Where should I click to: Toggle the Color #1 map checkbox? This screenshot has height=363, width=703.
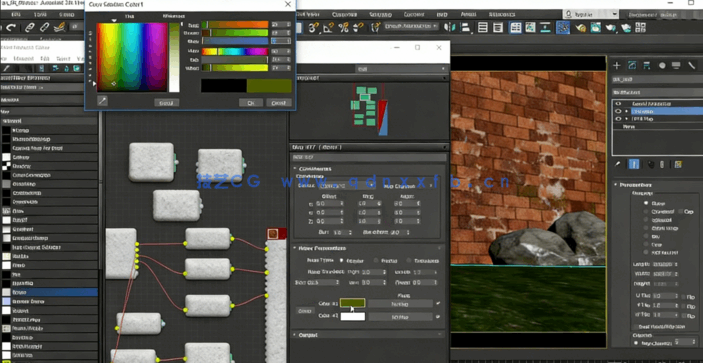438,303
